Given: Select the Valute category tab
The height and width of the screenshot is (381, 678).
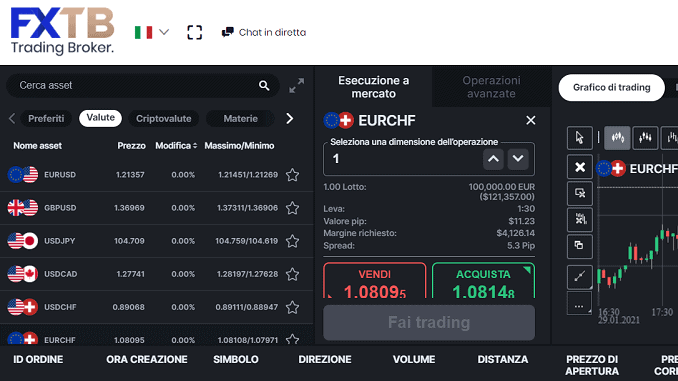Looking at the screenshot, I should (x=100, y=118).
